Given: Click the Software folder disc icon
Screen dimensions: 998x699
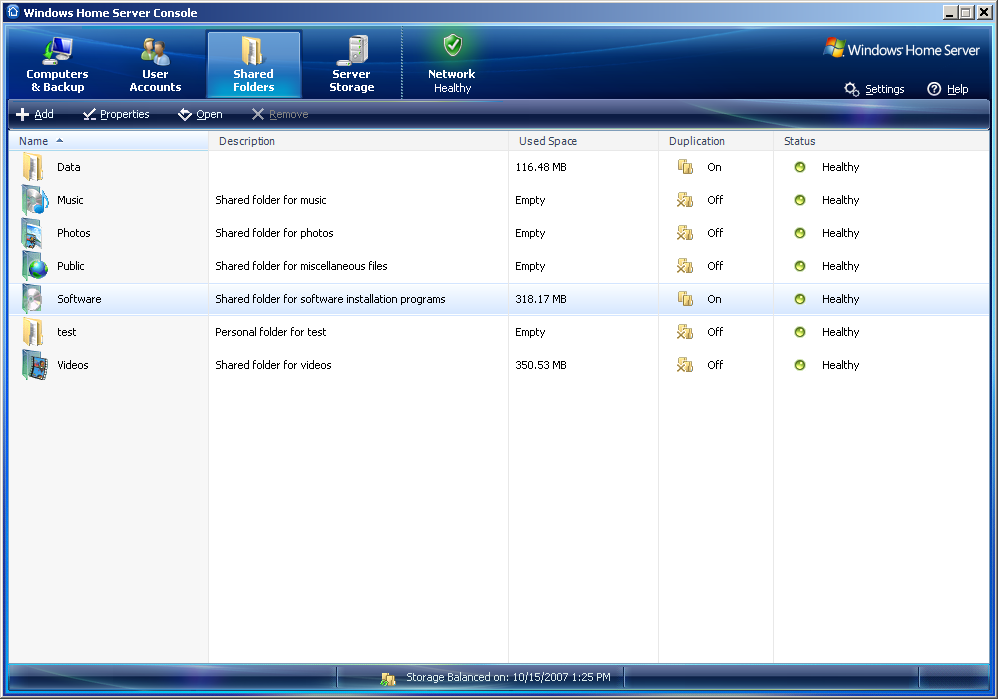Looking at the screenshot, I should (32, 299).
